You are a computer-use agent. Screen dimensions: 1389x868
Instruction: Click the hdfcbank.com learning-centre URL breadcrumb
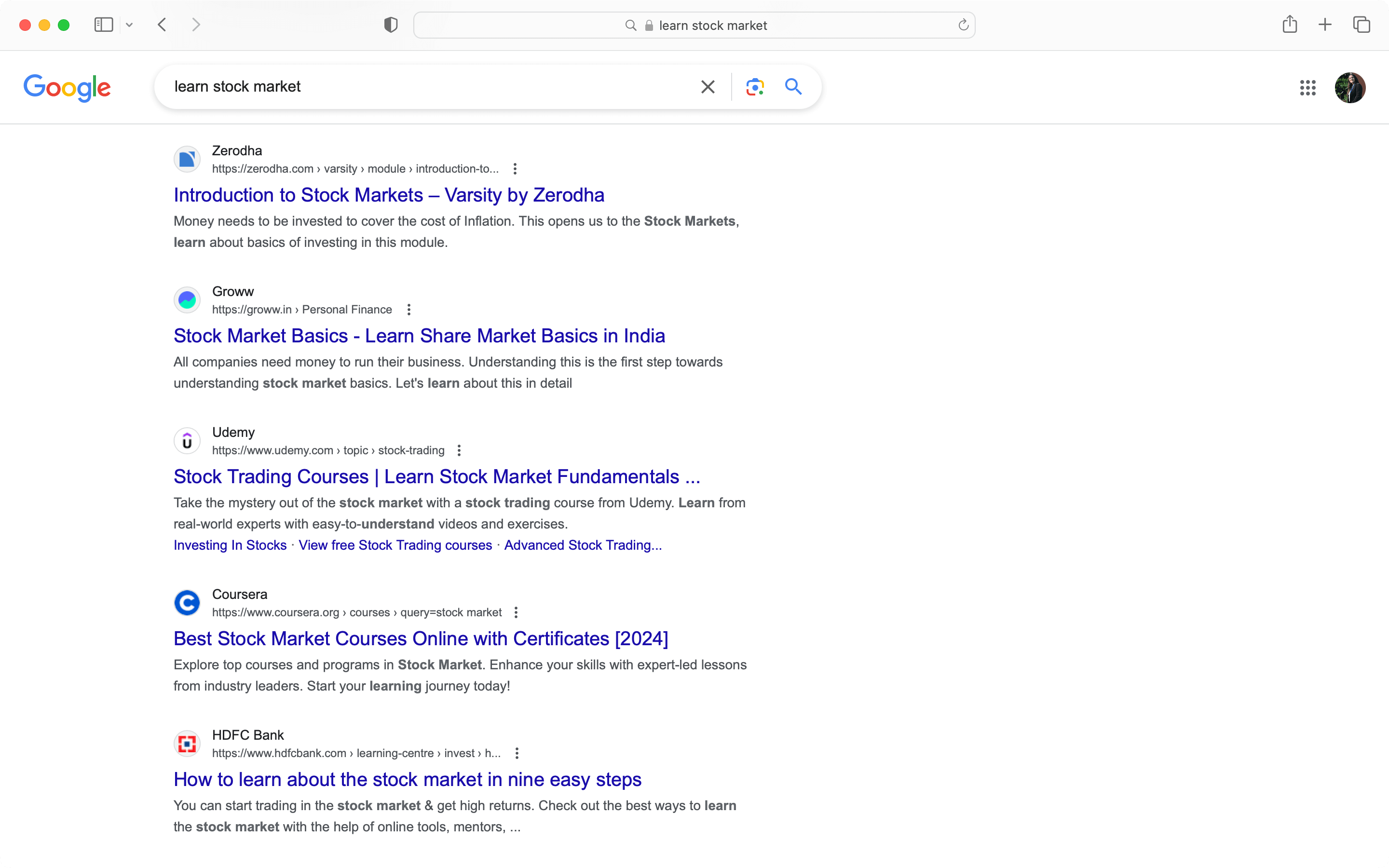[x=356, y=753]
